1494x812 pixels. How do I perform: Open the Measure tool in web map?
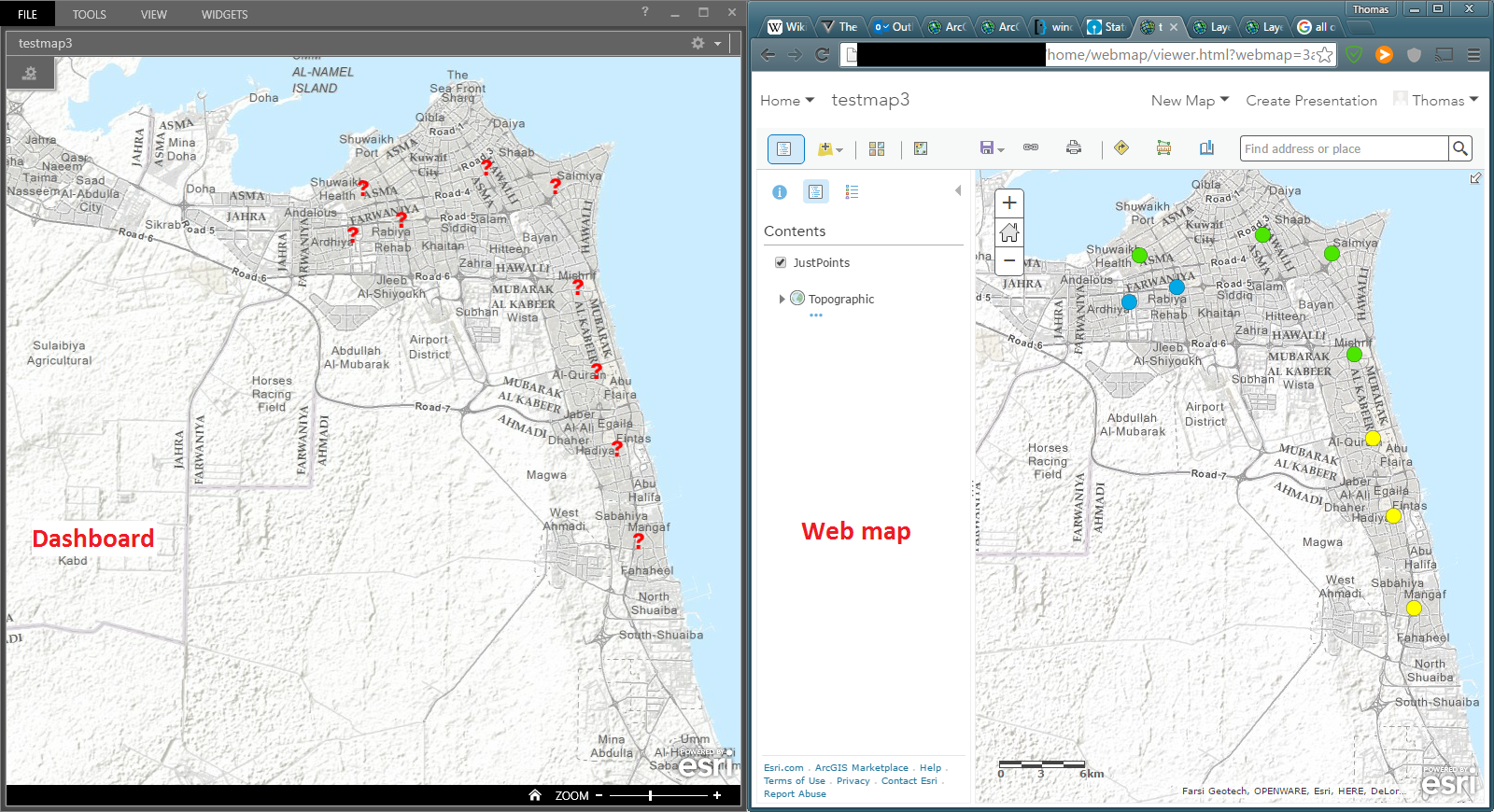coord(1163,147)
